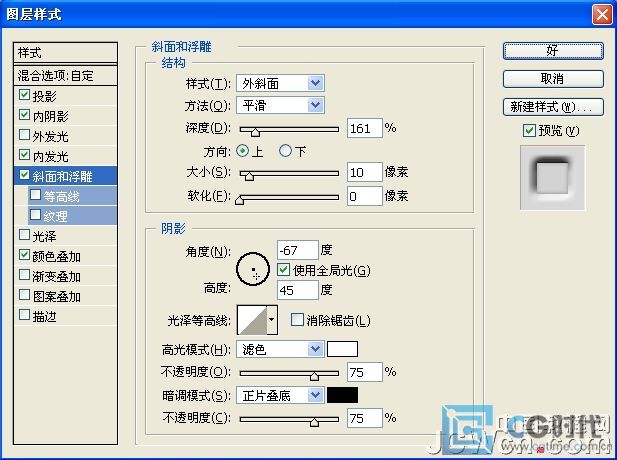
Task: Click the 深度 depth field showing 161
Action: coord(365,128)
